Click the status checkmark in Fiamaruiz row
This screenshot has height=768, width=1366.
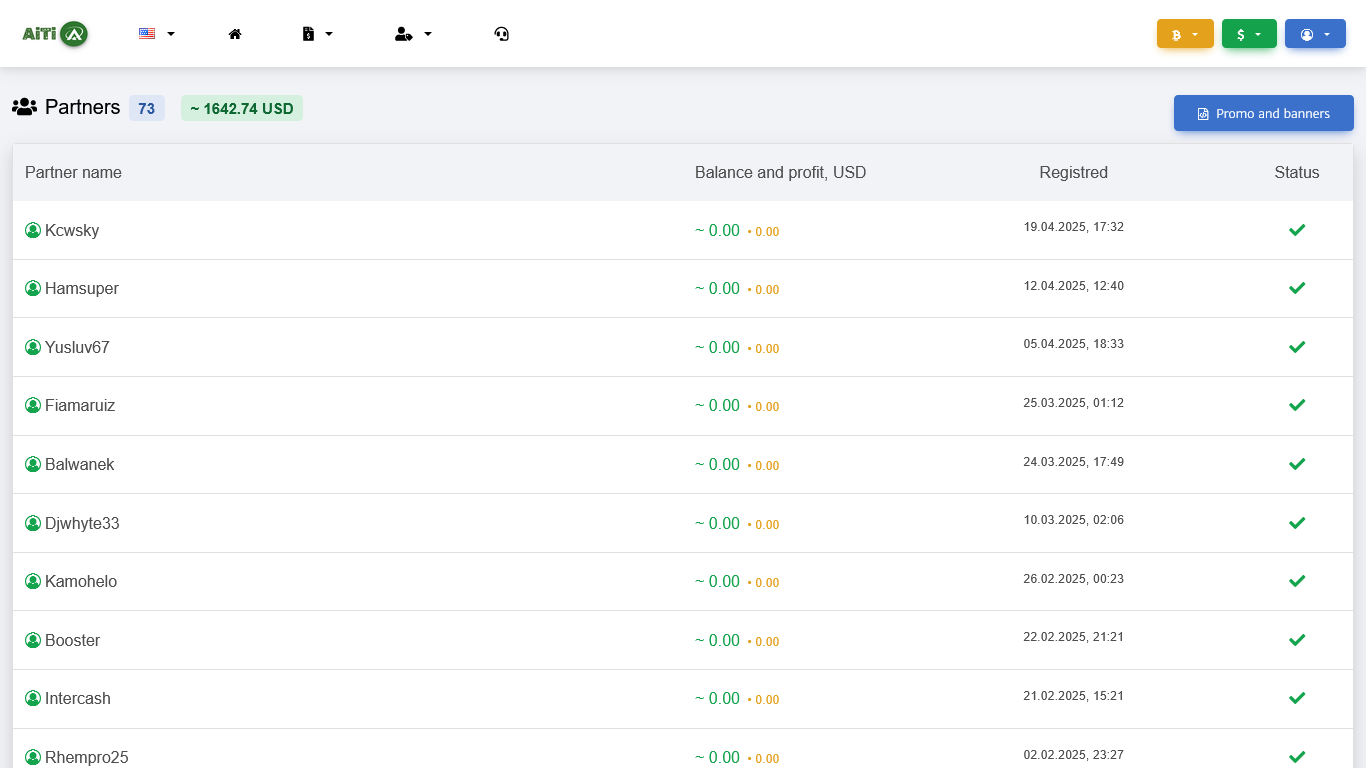[x=1297, y=405]
